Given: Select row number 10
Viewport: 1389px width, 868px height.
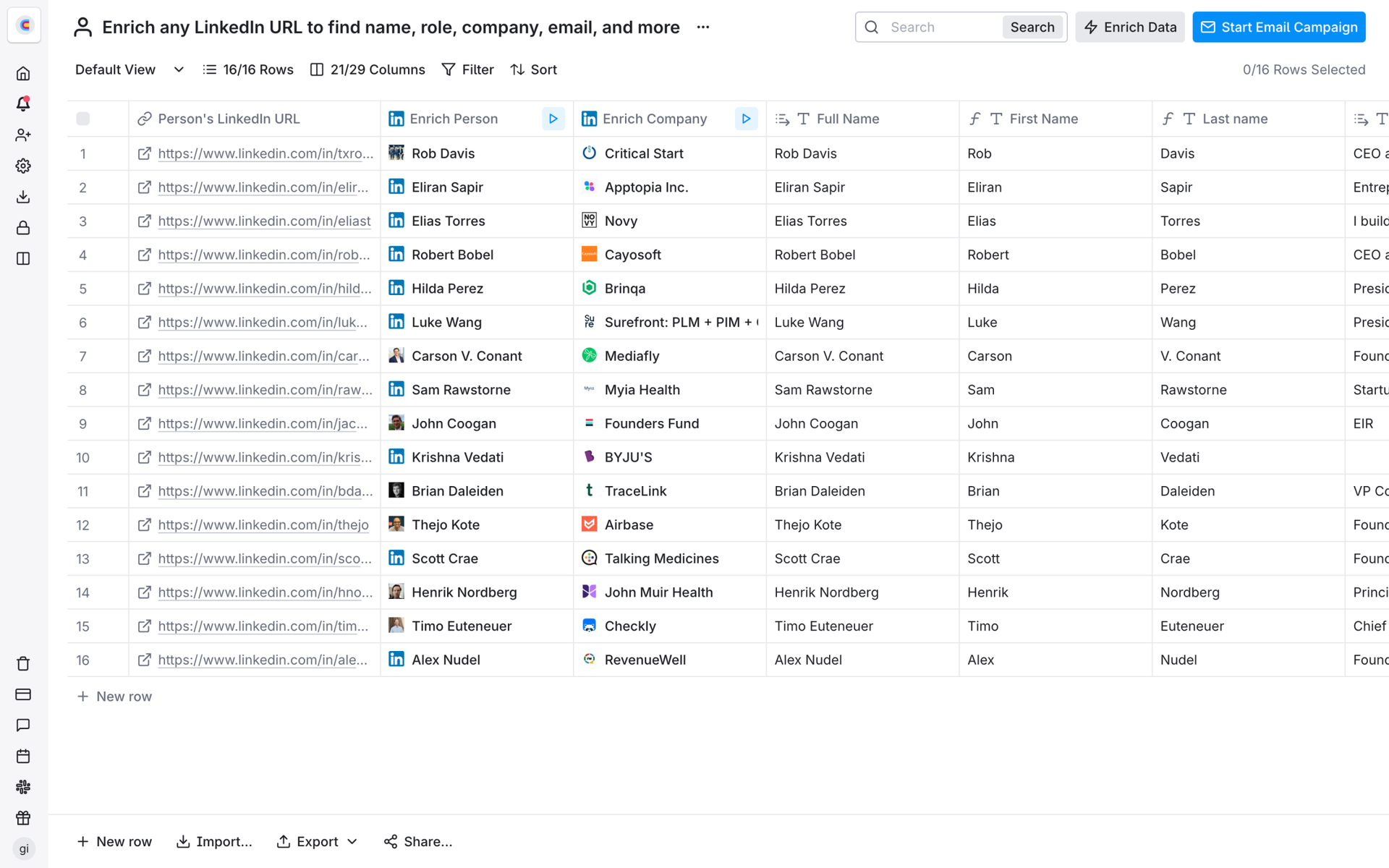Looking at the screenshot, I should point(82,457).
